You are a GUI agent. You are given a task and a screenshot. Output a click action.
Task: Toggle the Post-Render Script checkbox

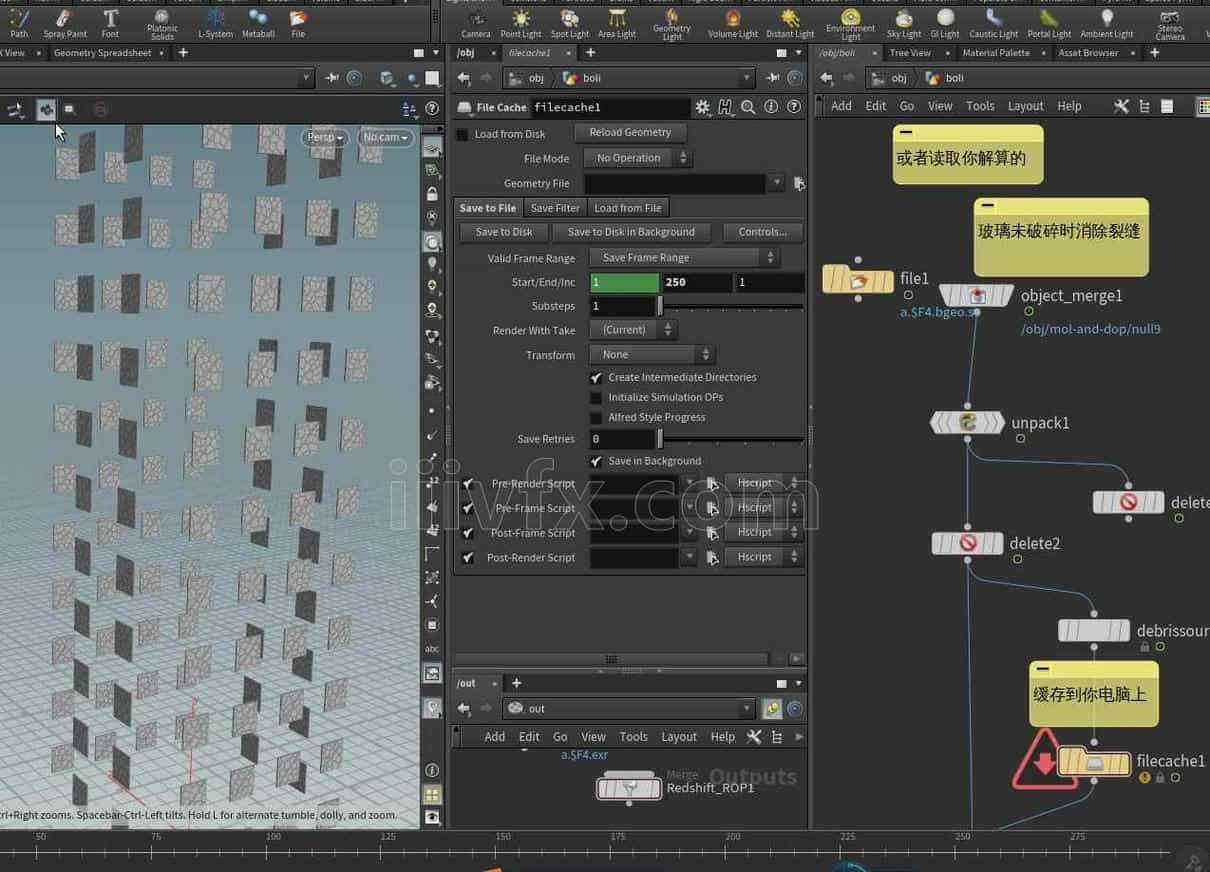(x=468, y=557)
